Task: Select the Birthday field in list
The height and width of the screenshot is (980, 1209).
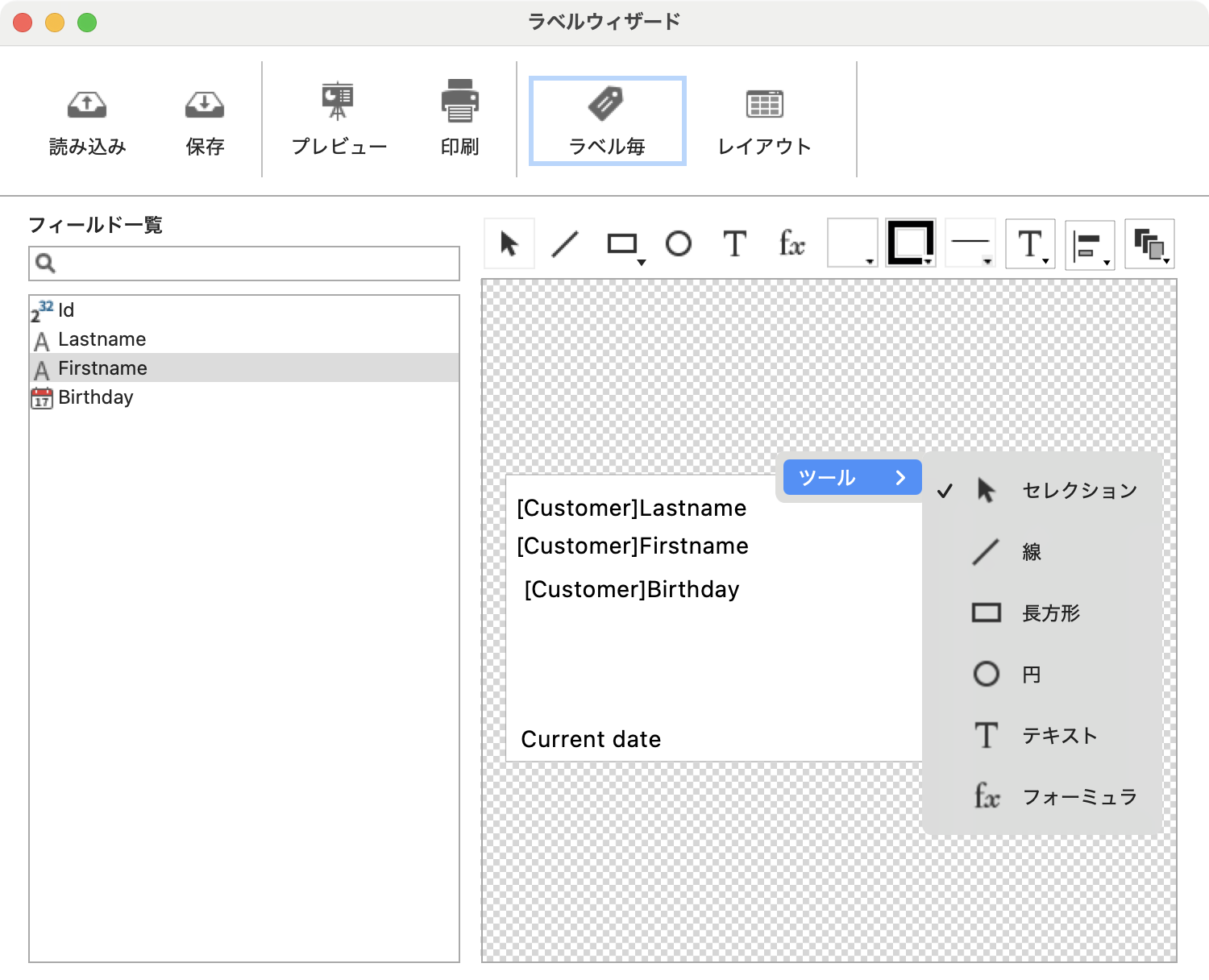Action: tap(95, 397)
